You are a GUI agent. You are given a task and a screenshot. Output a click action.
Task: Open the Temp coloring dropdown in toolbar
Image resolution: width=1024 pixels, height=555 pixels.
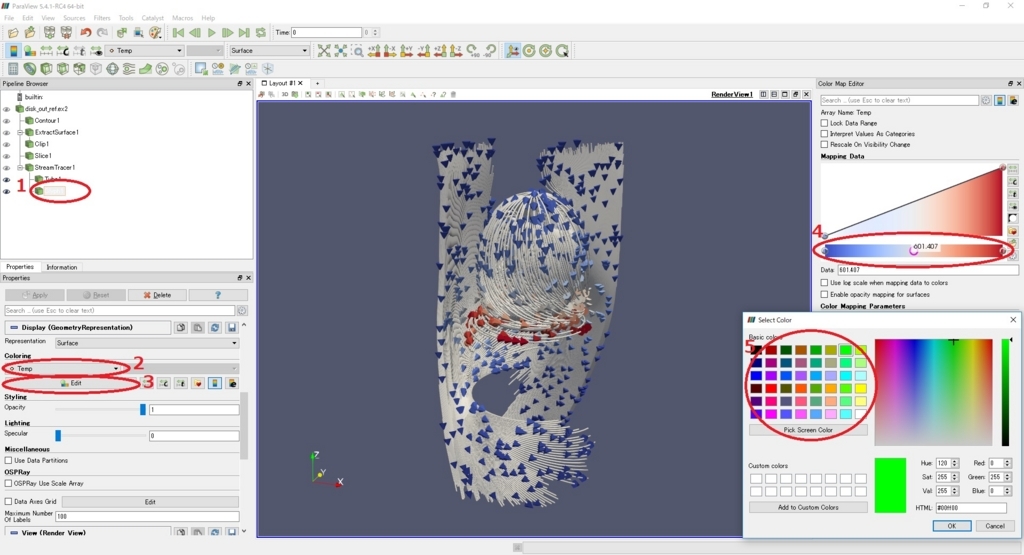click(x=145, y=50)
